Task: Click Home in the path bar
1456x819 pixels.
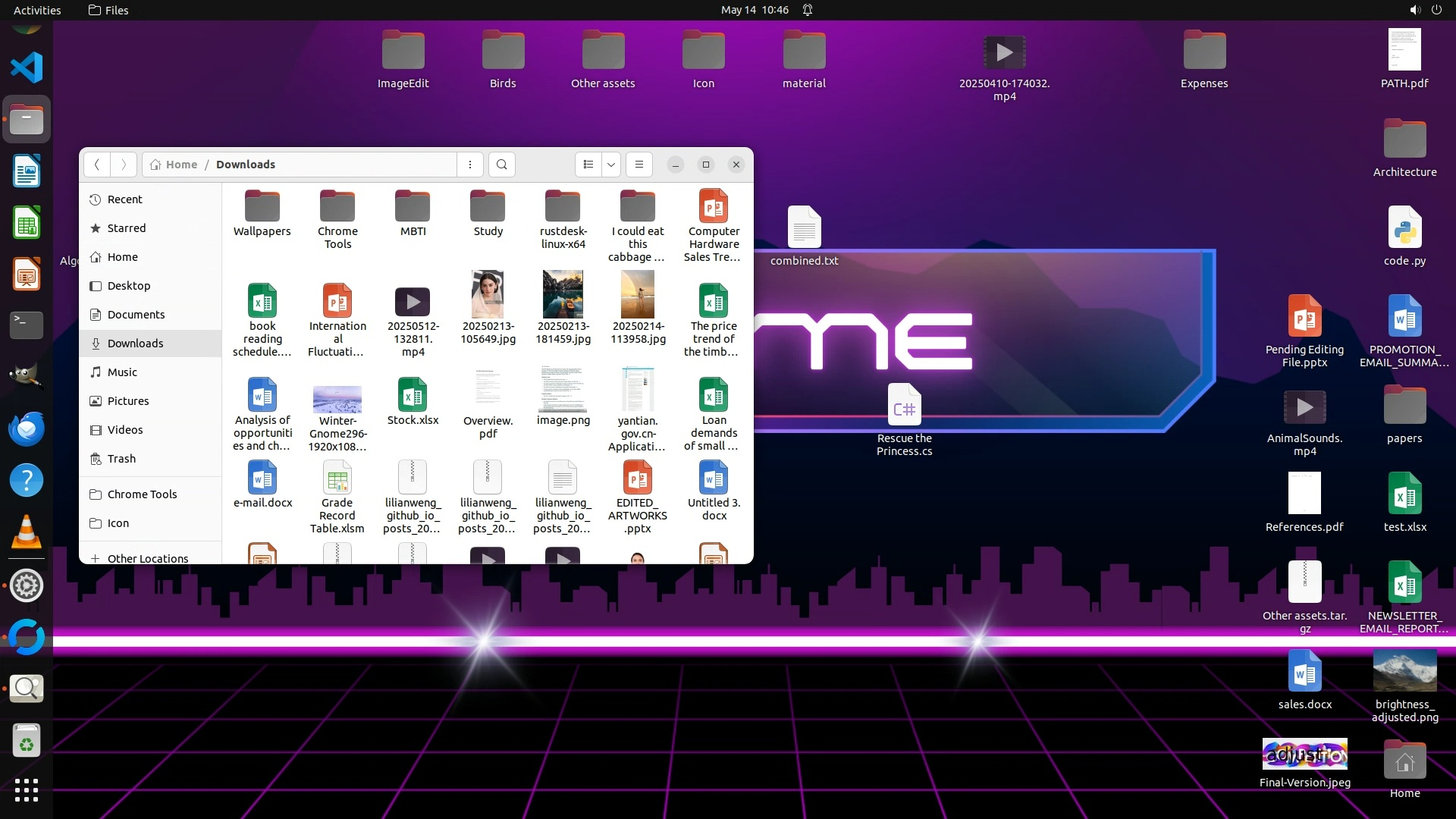Action: [180, 165]
